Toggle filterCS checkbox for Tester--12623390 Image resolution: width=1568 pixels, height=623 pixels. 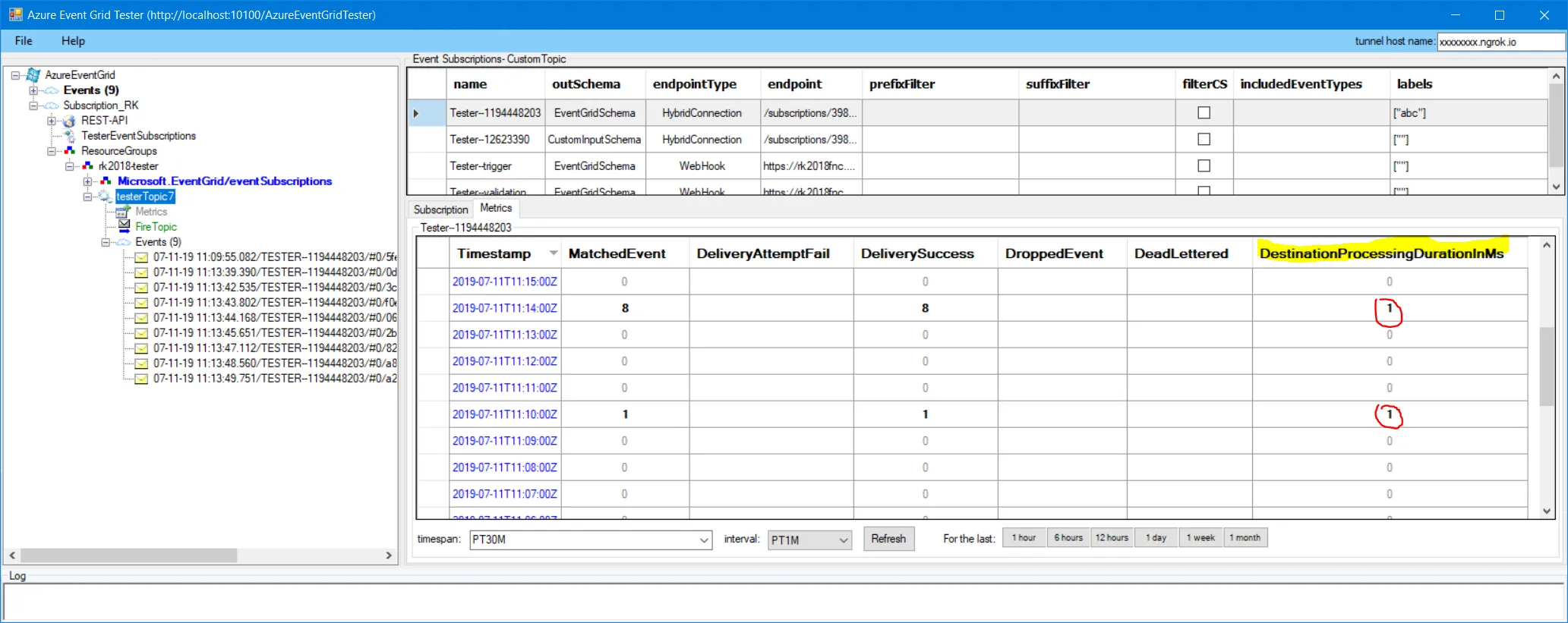point(1204,140)
